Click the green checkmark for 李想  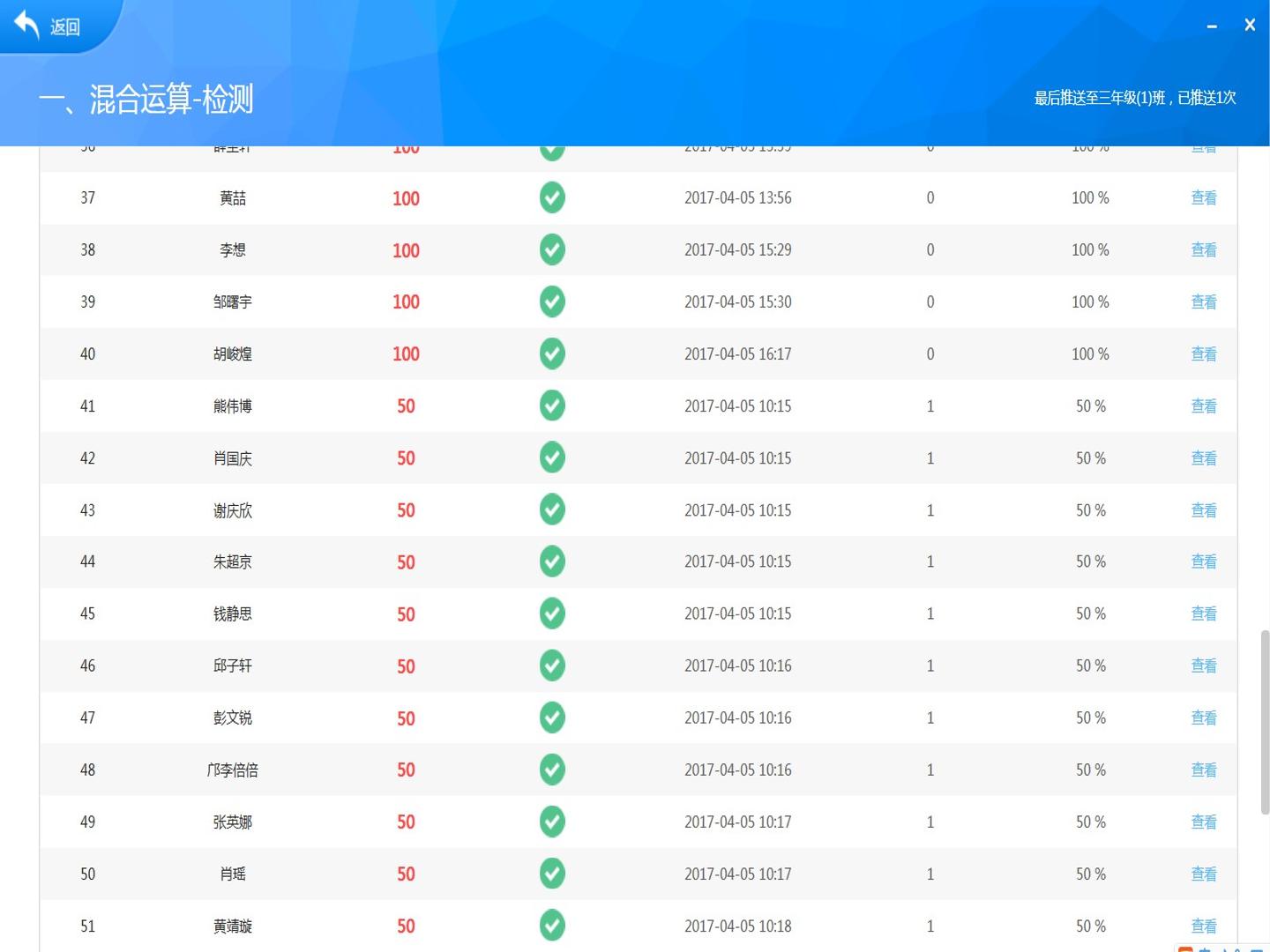[x=552, y=249]
